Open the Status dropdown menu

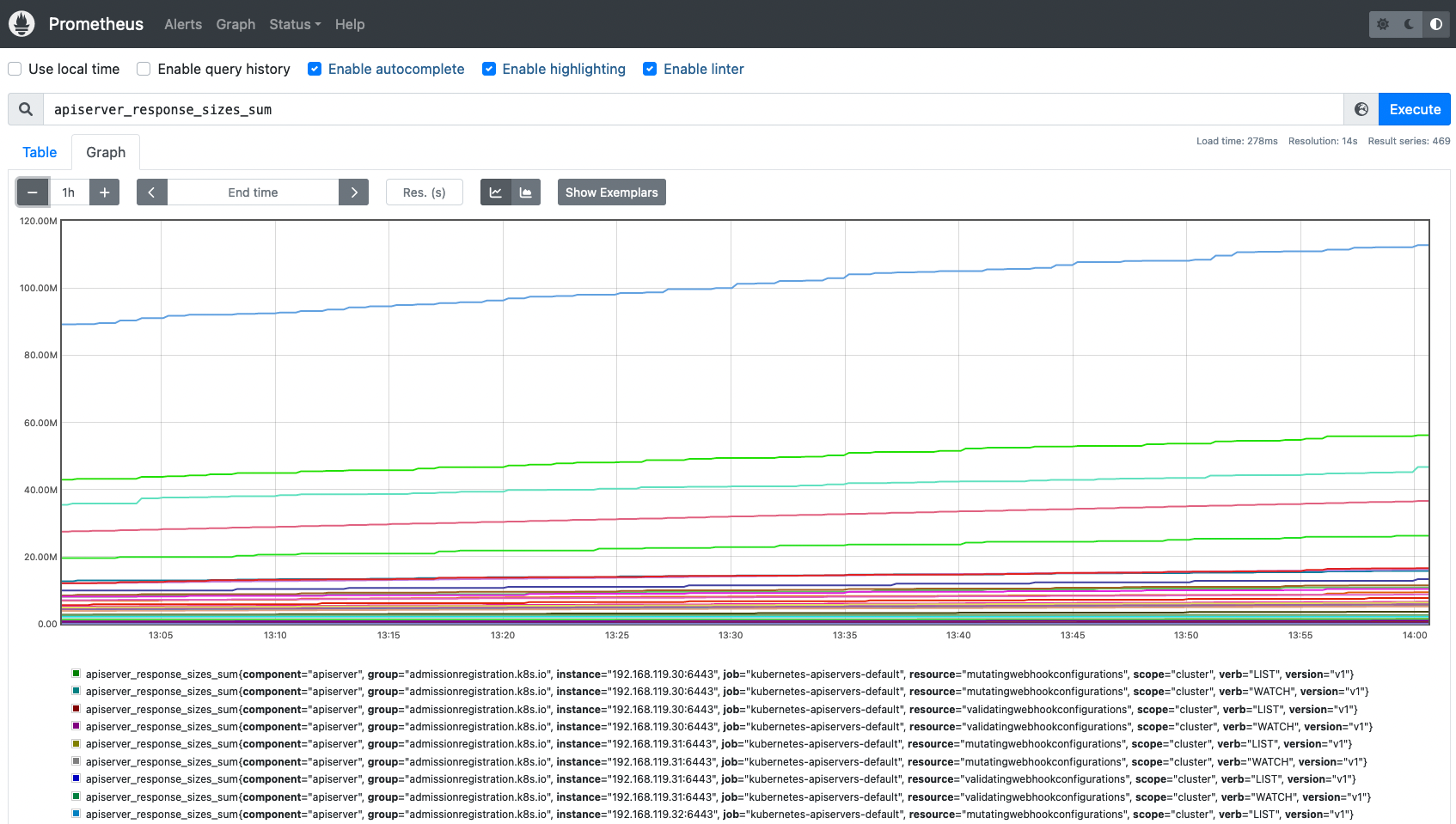(295, 24)
